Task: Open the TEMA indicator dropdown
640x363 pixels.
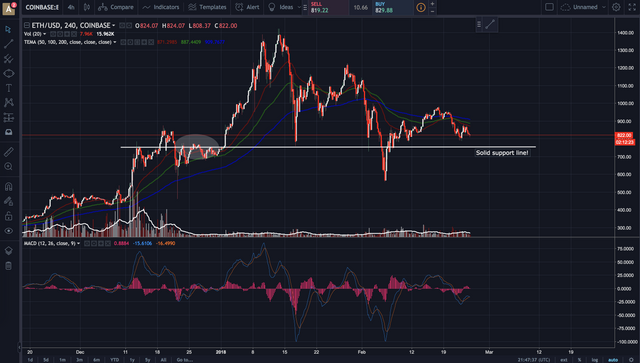Action: click(x=115, y=42)
